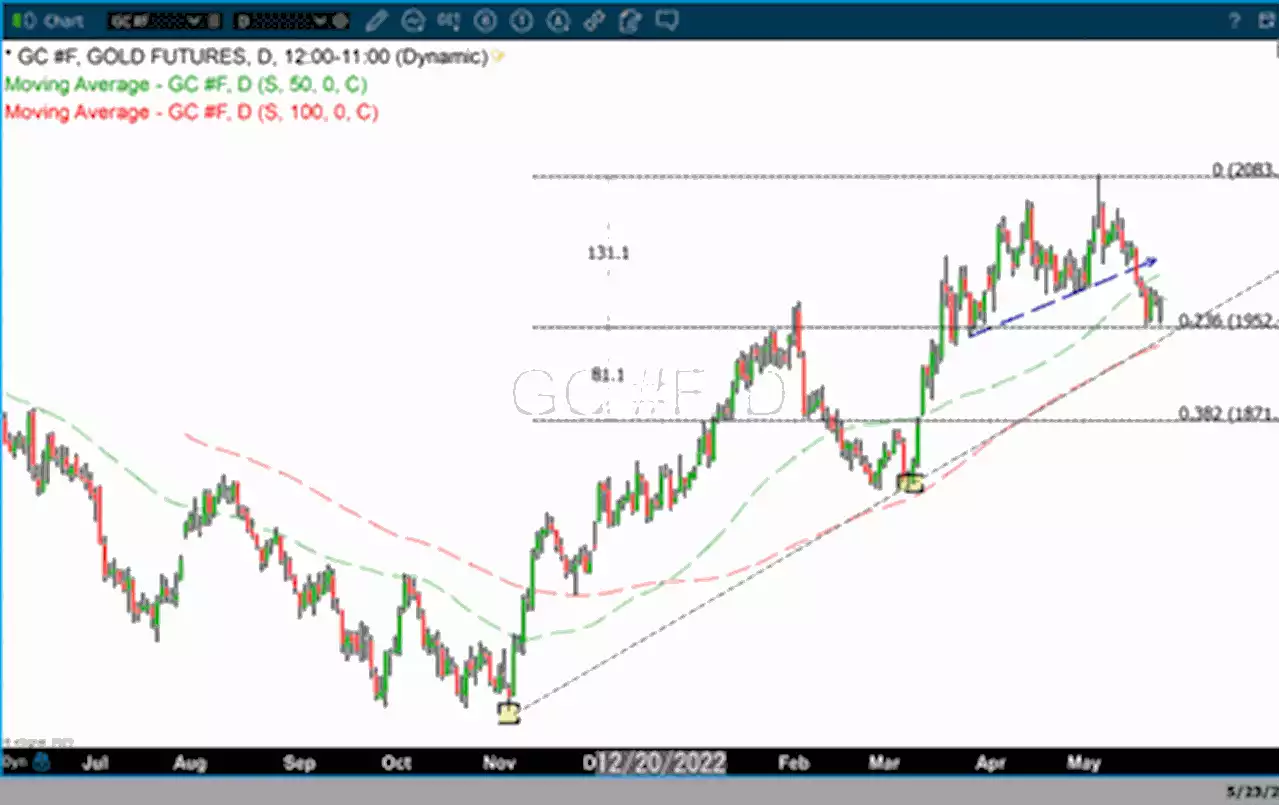Click the 0.382 (1871) Fibonacci level label
Screen dimensions: 1280x805
point(1229,413)
